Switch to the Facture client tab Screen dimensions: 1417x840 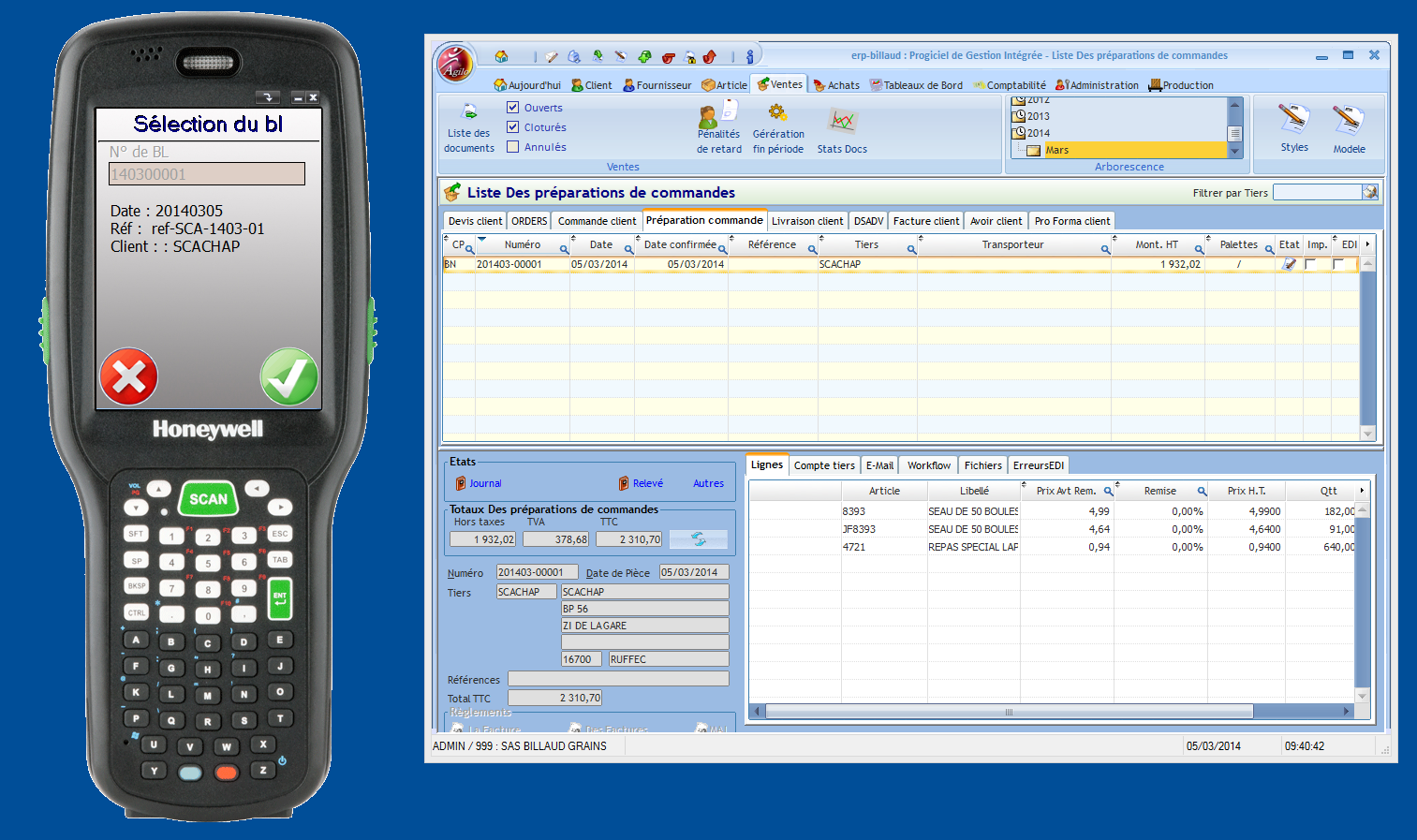click(x=925, y=221)
